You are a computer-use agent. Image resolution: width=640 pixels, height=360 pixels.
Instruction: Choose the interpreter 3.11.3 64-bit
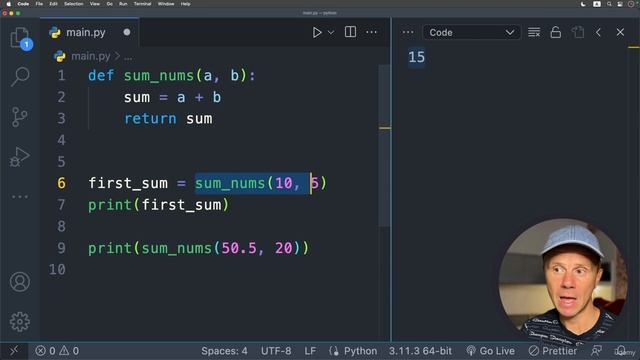[x=420, y=351]
